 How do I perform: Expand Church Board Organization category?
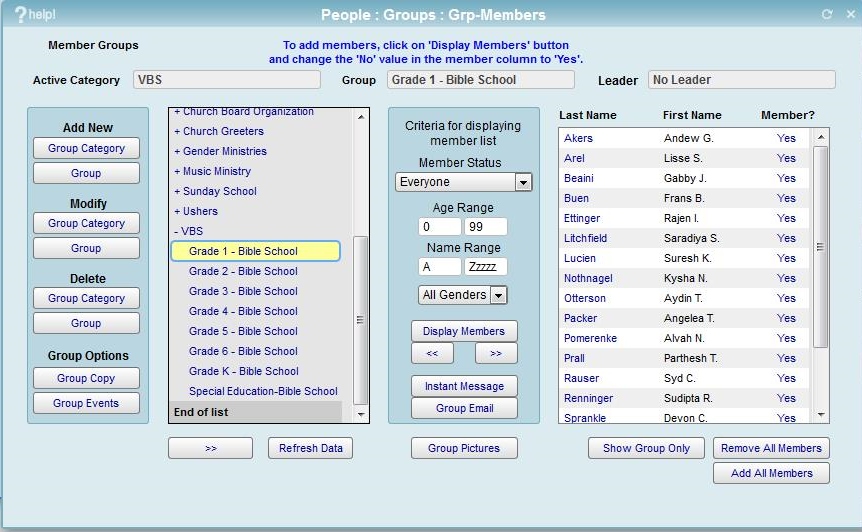point(244,112)
